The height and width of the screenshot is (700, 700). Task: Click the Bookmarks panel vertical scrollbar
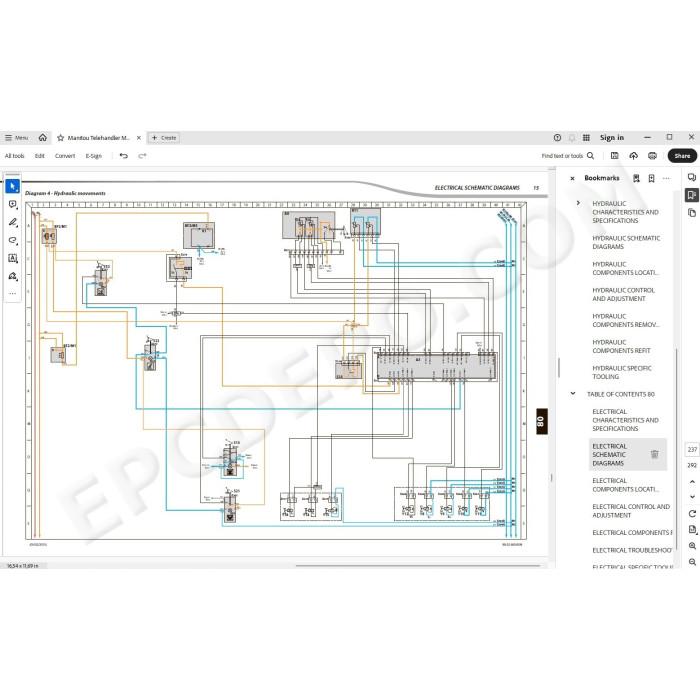tap(676, 449)
